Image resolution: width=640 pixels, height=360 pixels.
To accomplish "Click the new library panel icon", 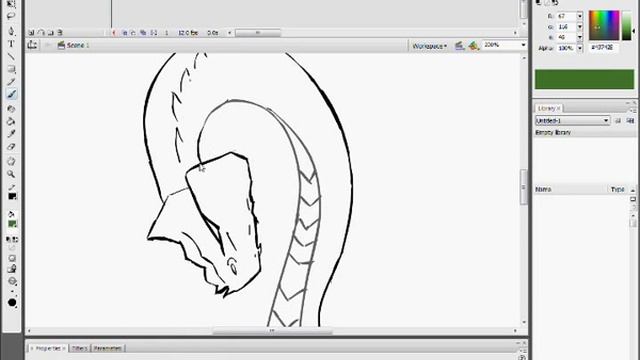I will point(630,120).
